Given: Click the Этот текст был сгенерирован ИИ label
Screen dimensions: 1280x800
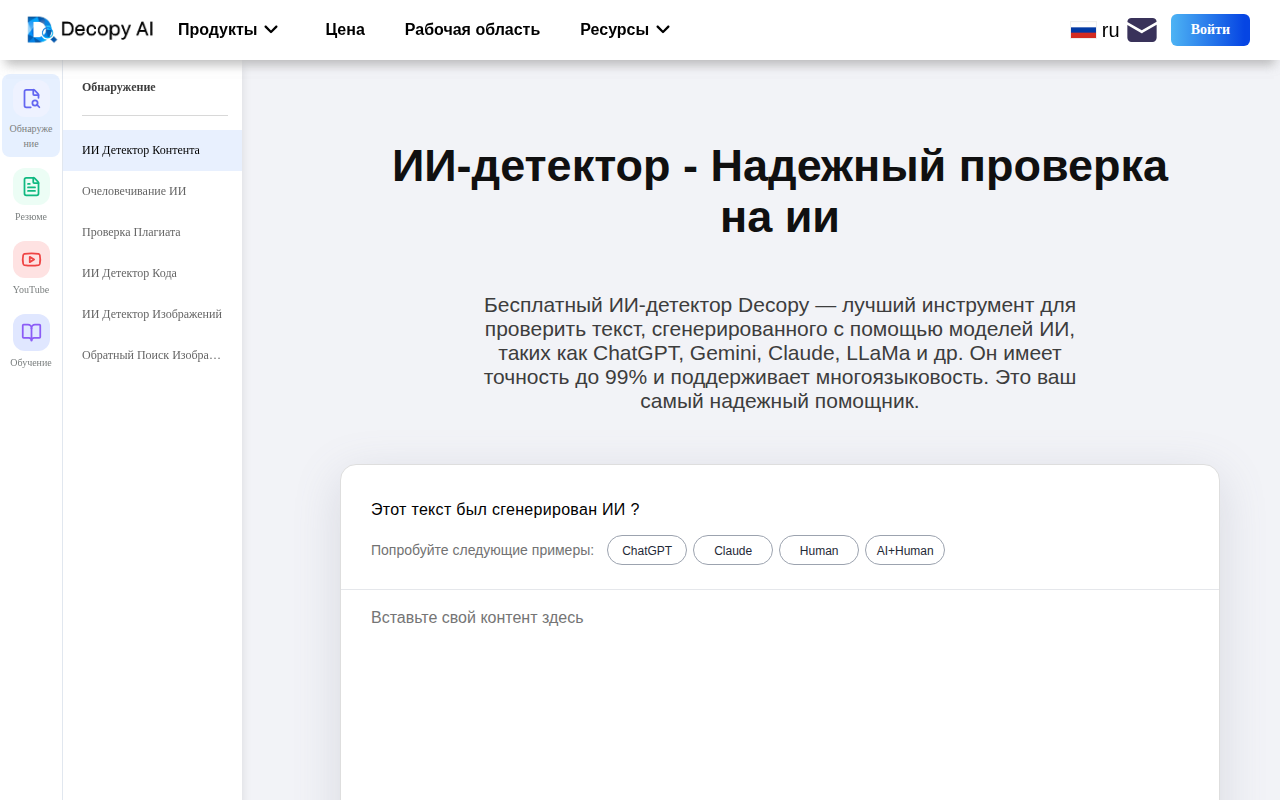Looking at the screenshot, I should [505, 509].
